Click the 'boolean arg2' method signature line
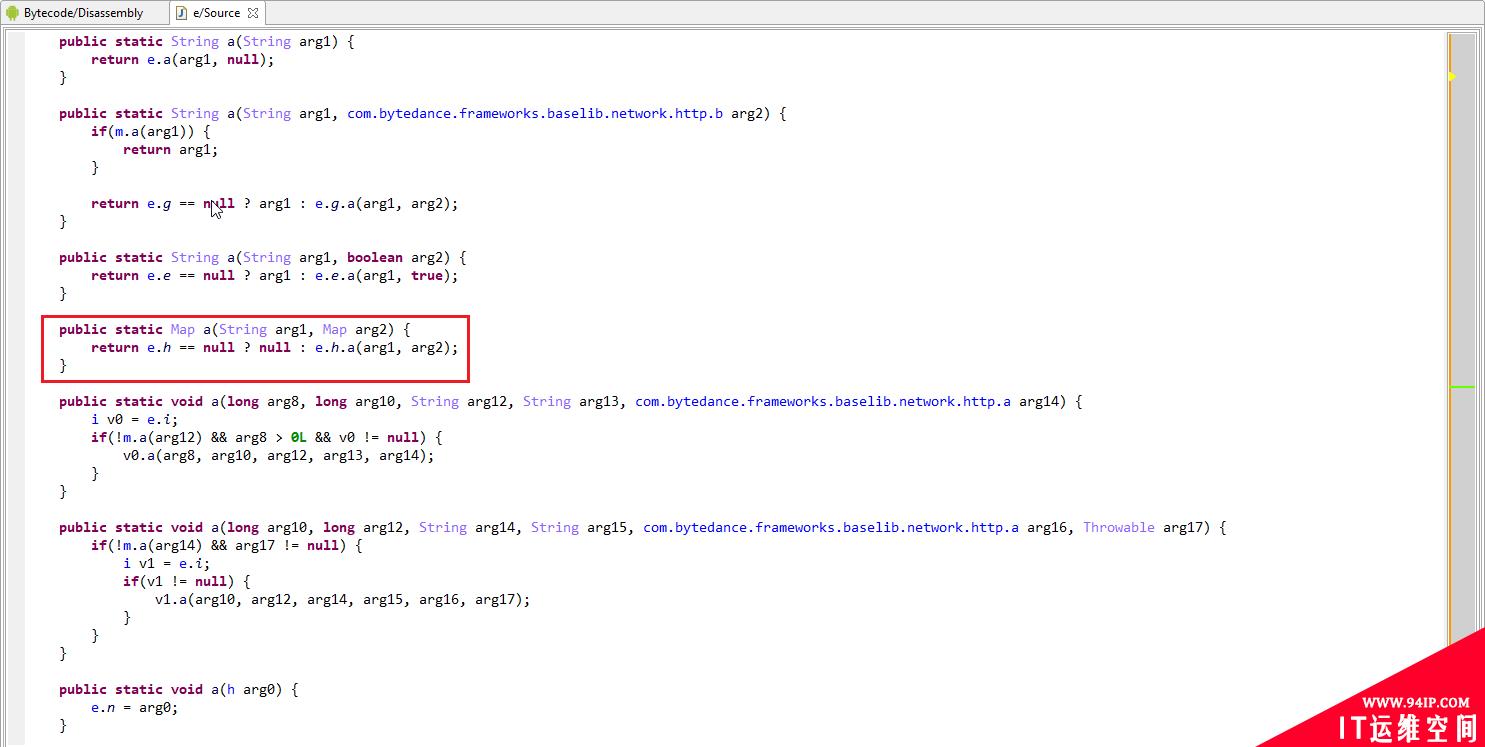 tap(262, 257)
